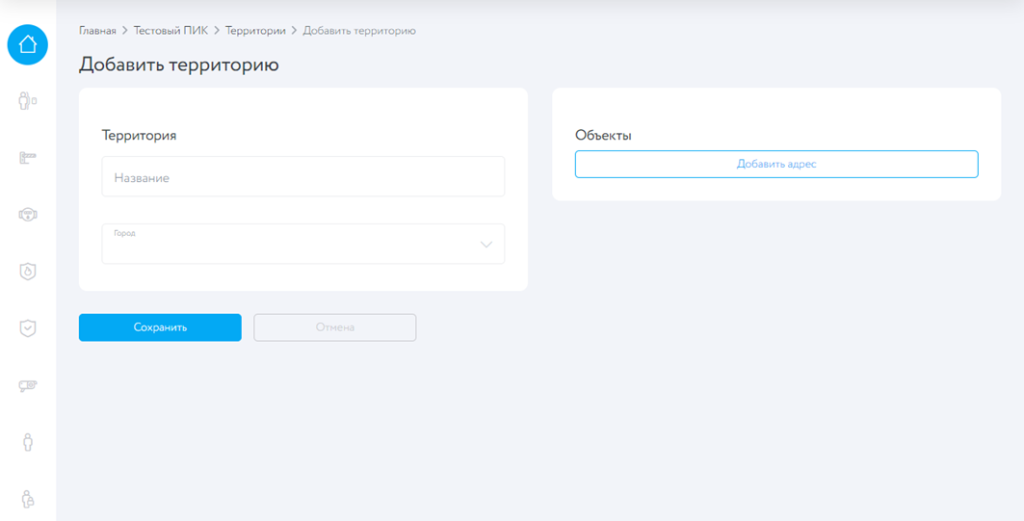Open the surveillance camera icon
Image resolution: width=1024 pixels, height=521 pixels.
click(28, 385)
